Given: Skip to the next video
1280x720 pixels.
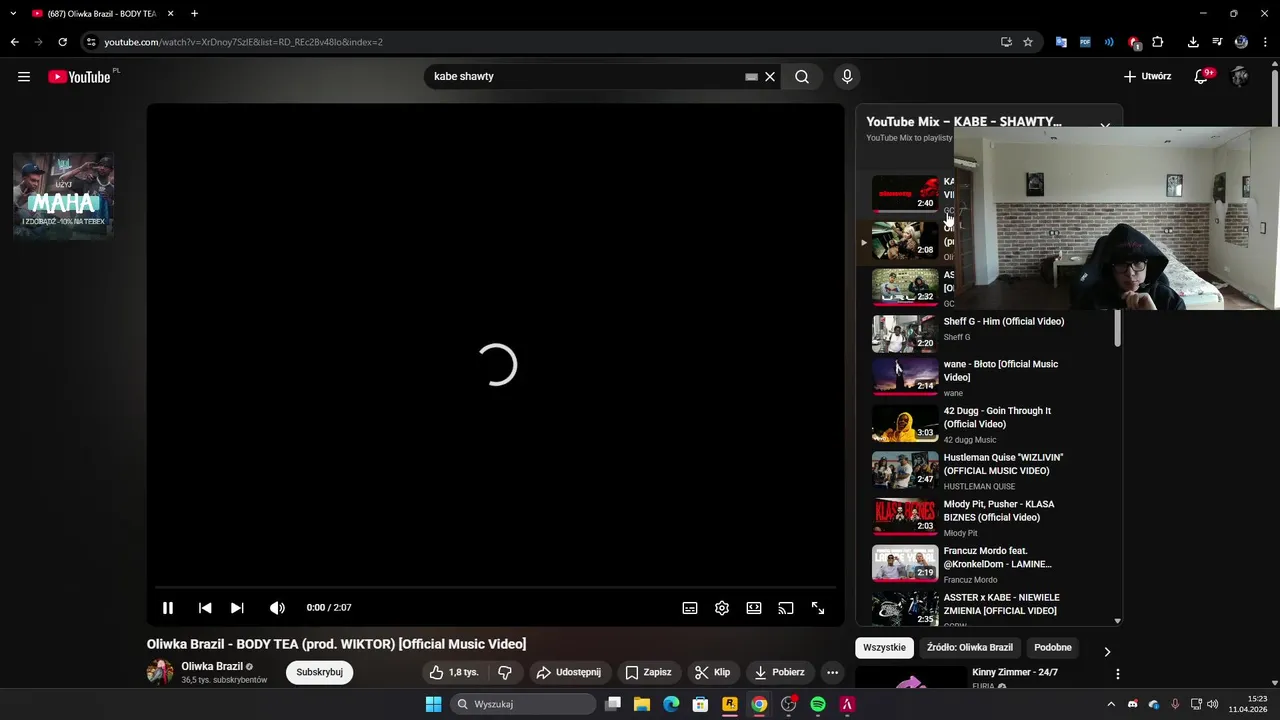Looking at the screenshot, I should 237,608.
